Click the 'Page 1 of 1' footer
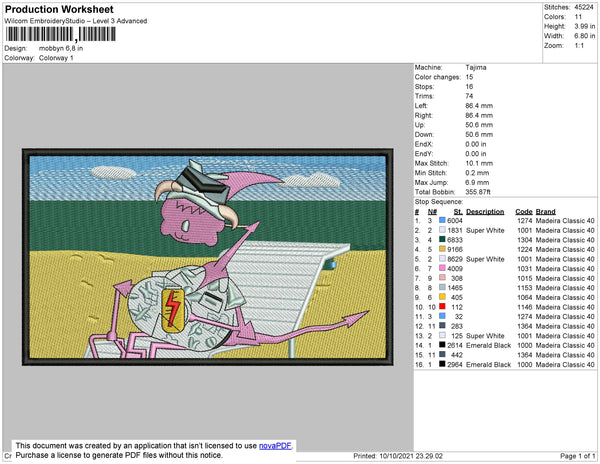Viewport: 600px width, 464px height. point(577,456)
